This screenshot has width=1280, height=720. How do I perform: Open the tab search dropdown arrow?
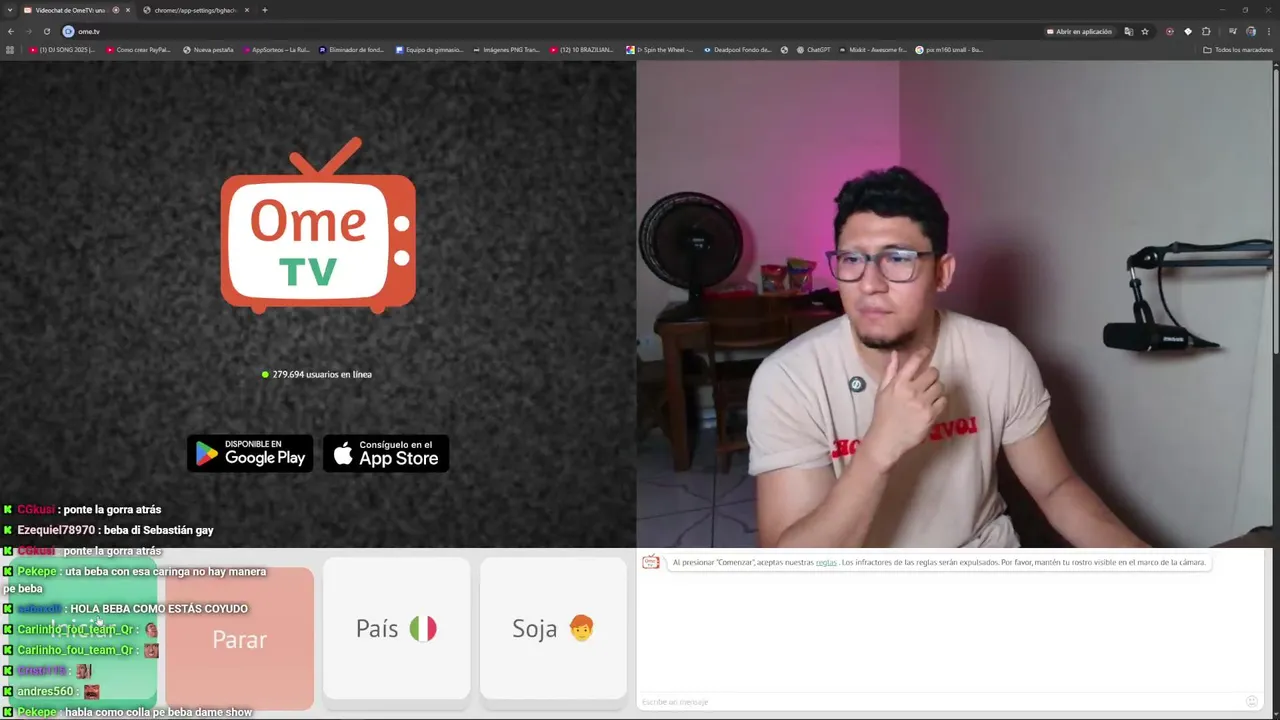[x=9, y=10]
